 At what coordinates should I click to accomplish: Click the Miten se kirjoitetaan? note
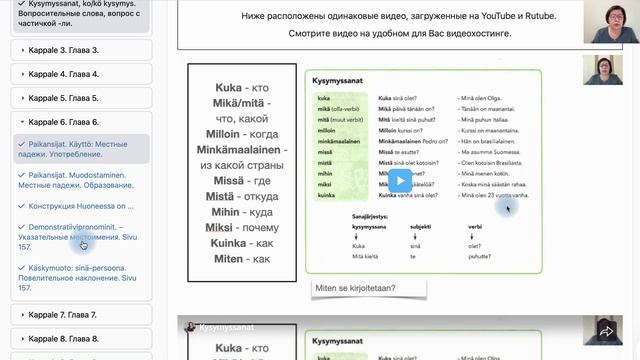tap(369, 289)
